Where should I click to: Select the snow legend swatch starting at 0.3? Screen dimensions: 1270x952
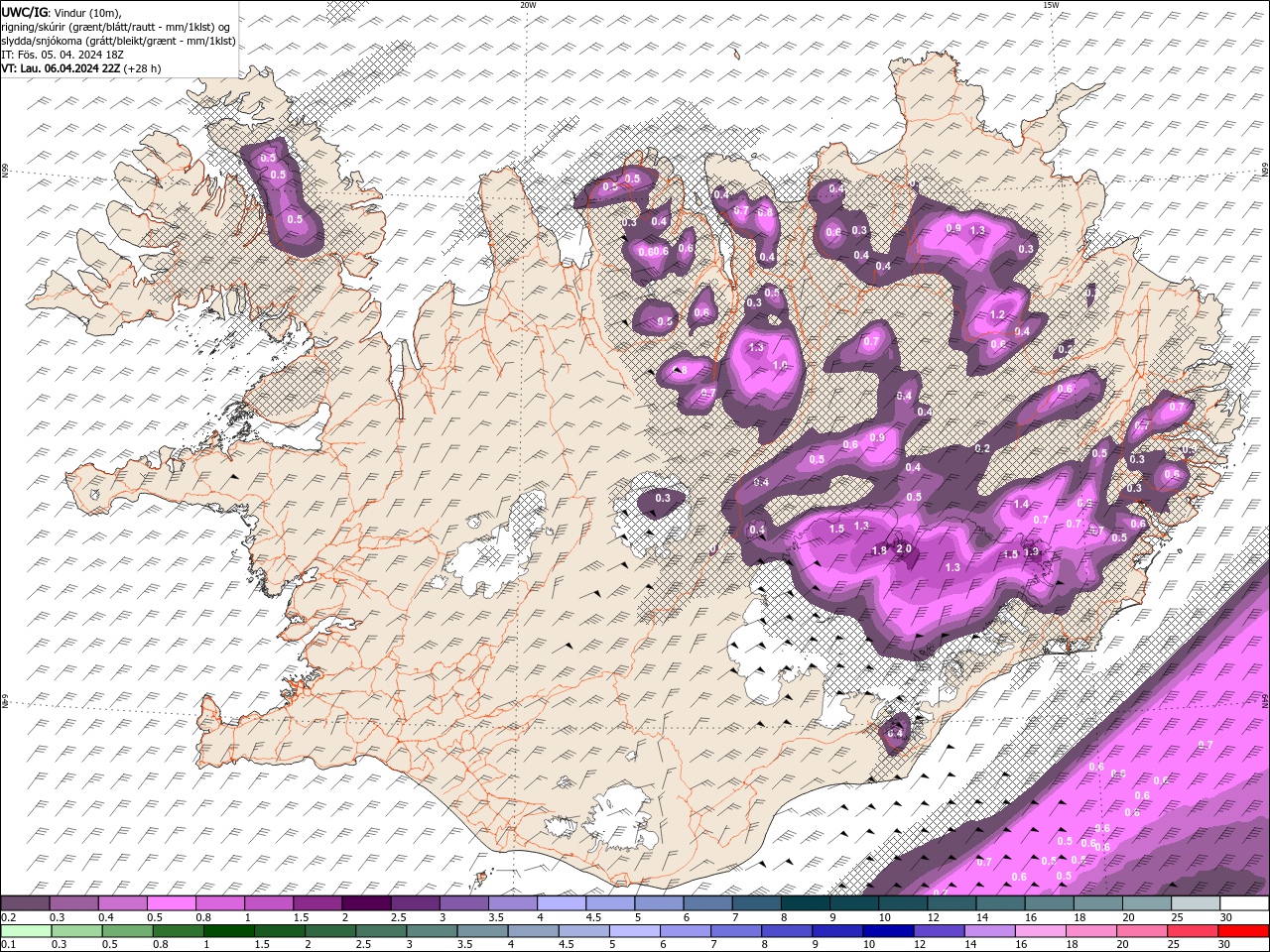coord(74,903)
